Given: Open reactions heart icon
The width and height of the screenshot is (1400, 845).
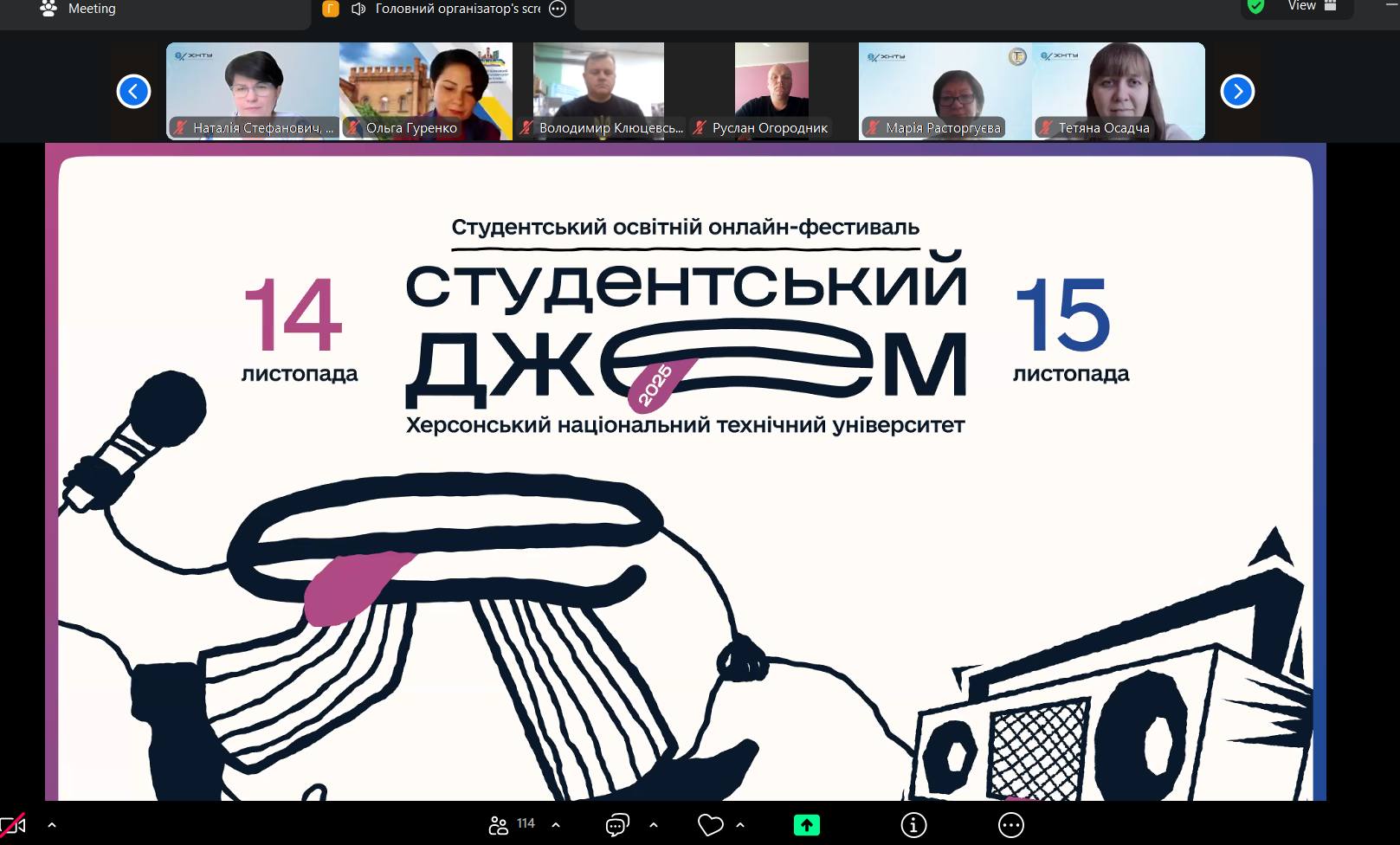Looking at the screenshot, I should point(710,825).
